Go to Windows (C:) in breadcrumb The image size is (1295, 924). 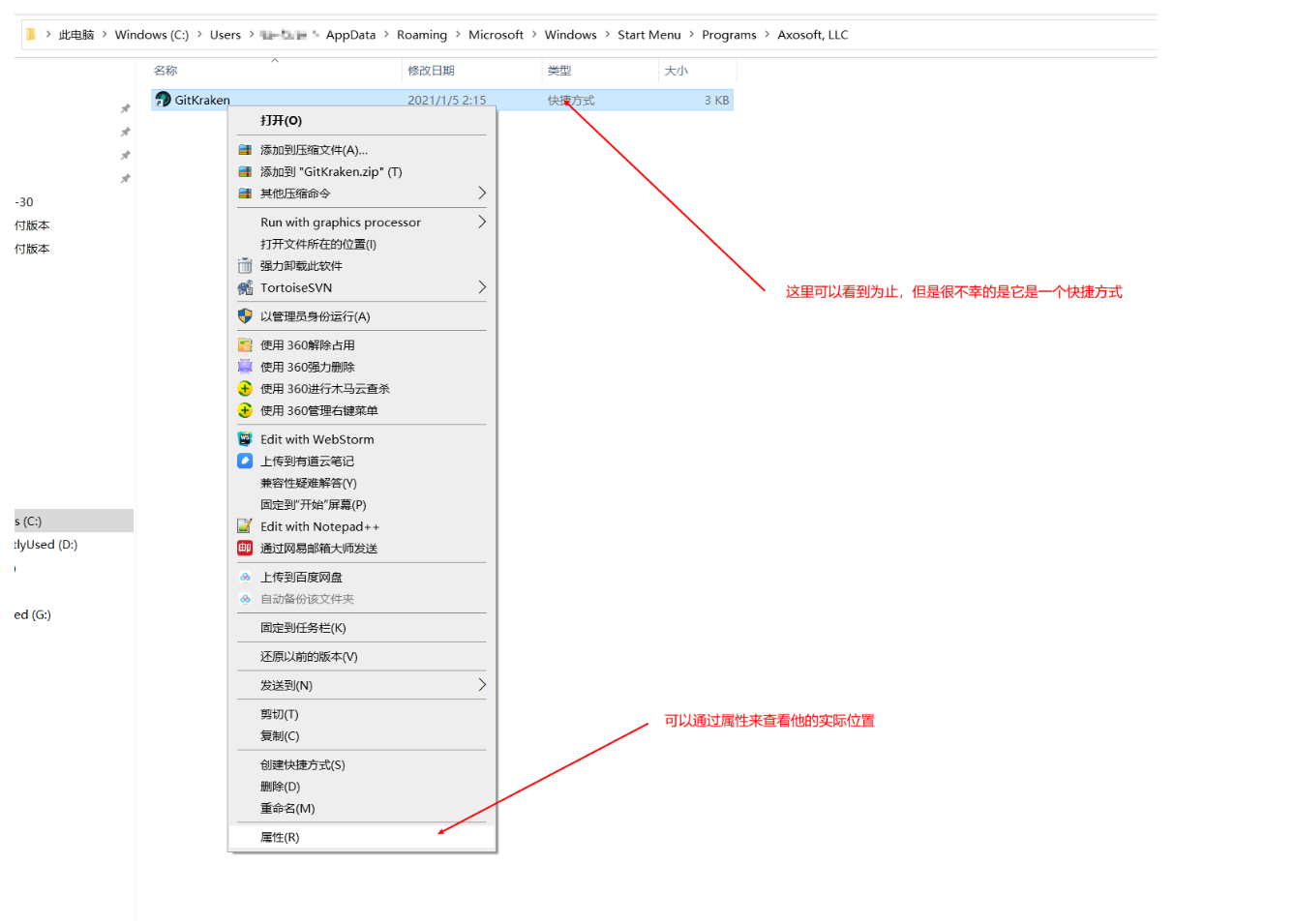pos(152,34)
